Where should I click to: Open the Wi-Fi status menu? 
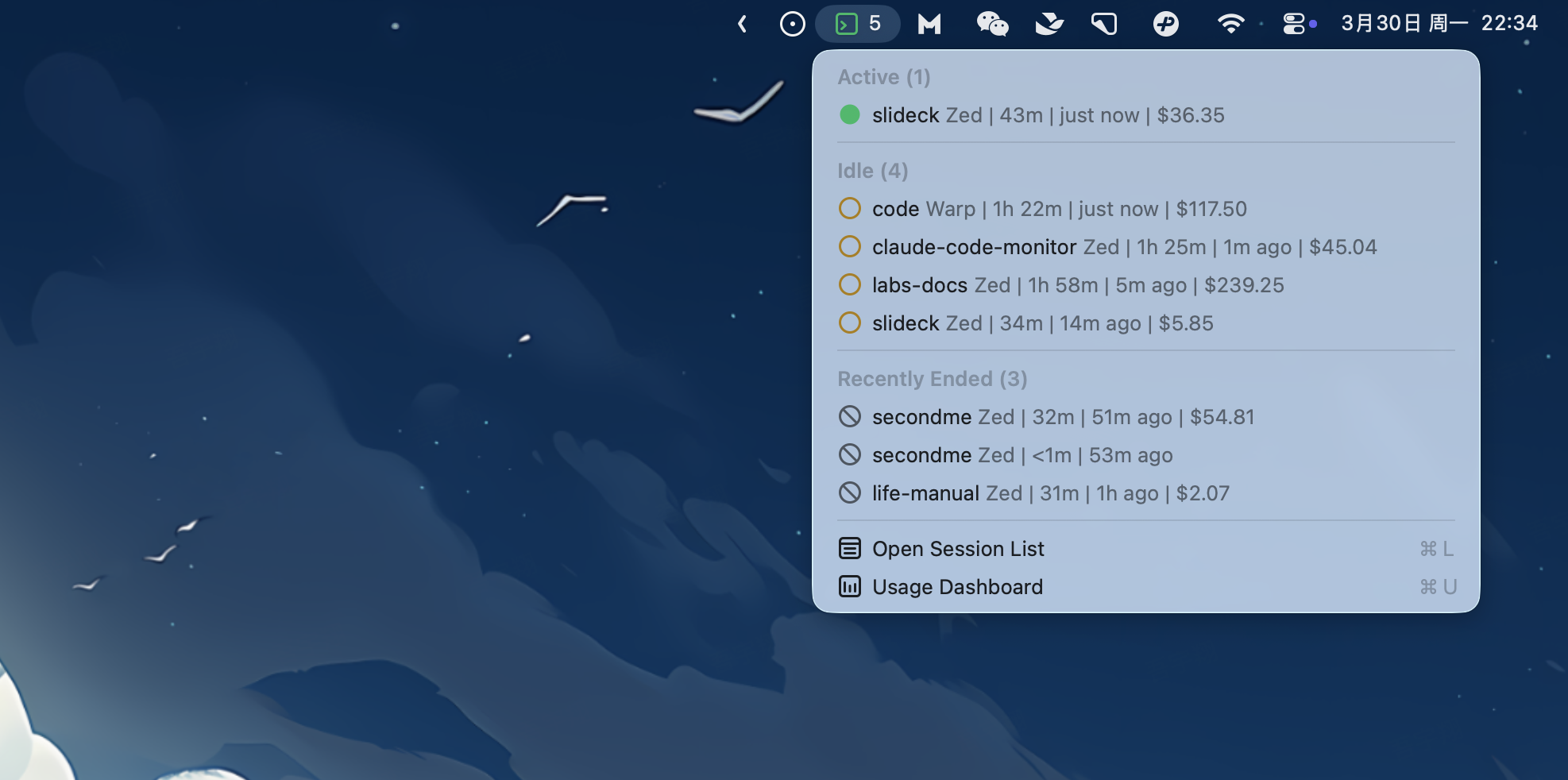pyautogui.click(x=1230, y=24)
